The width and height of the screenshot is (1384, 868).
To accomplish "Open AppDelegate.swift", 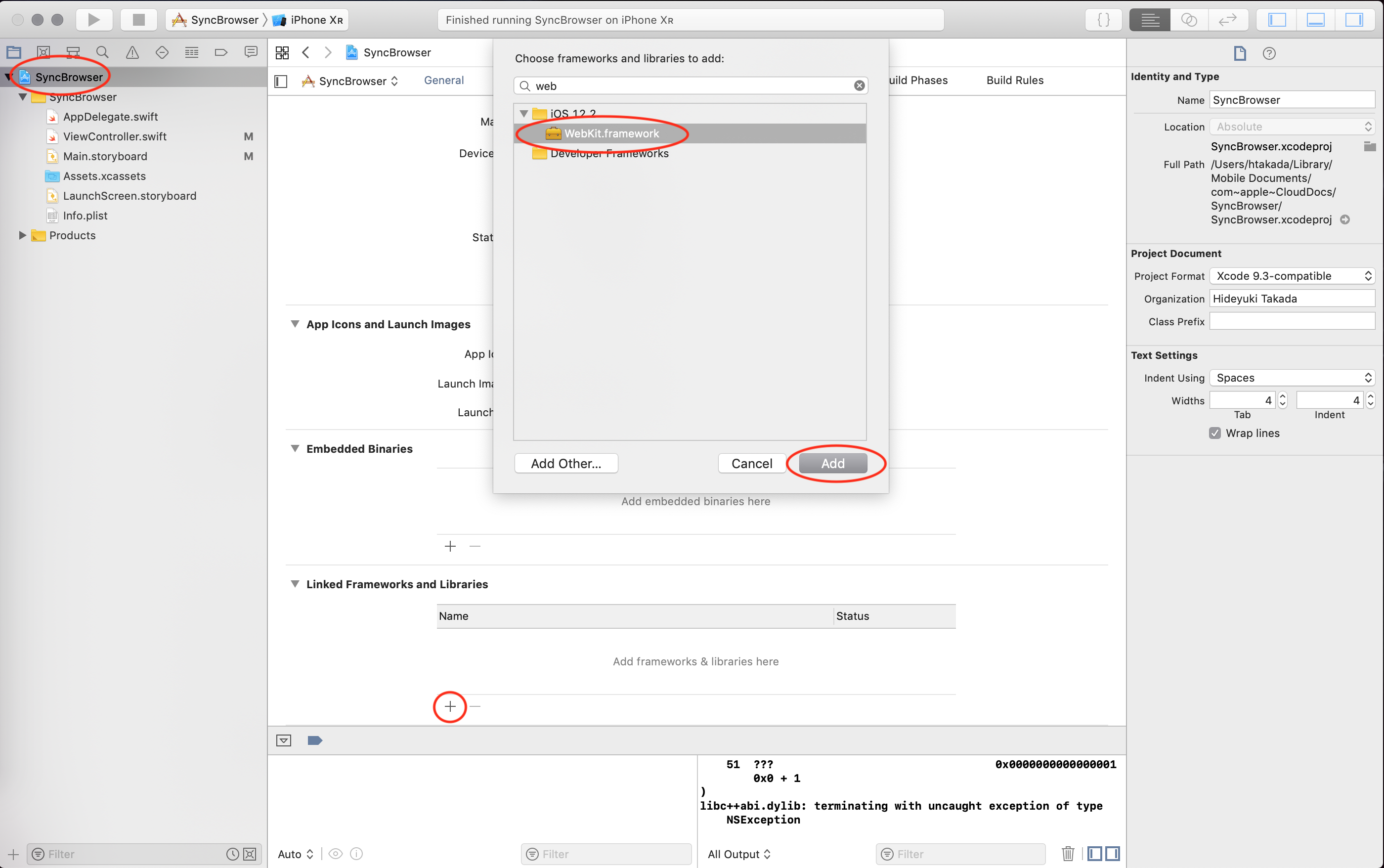I will point(110,117).
